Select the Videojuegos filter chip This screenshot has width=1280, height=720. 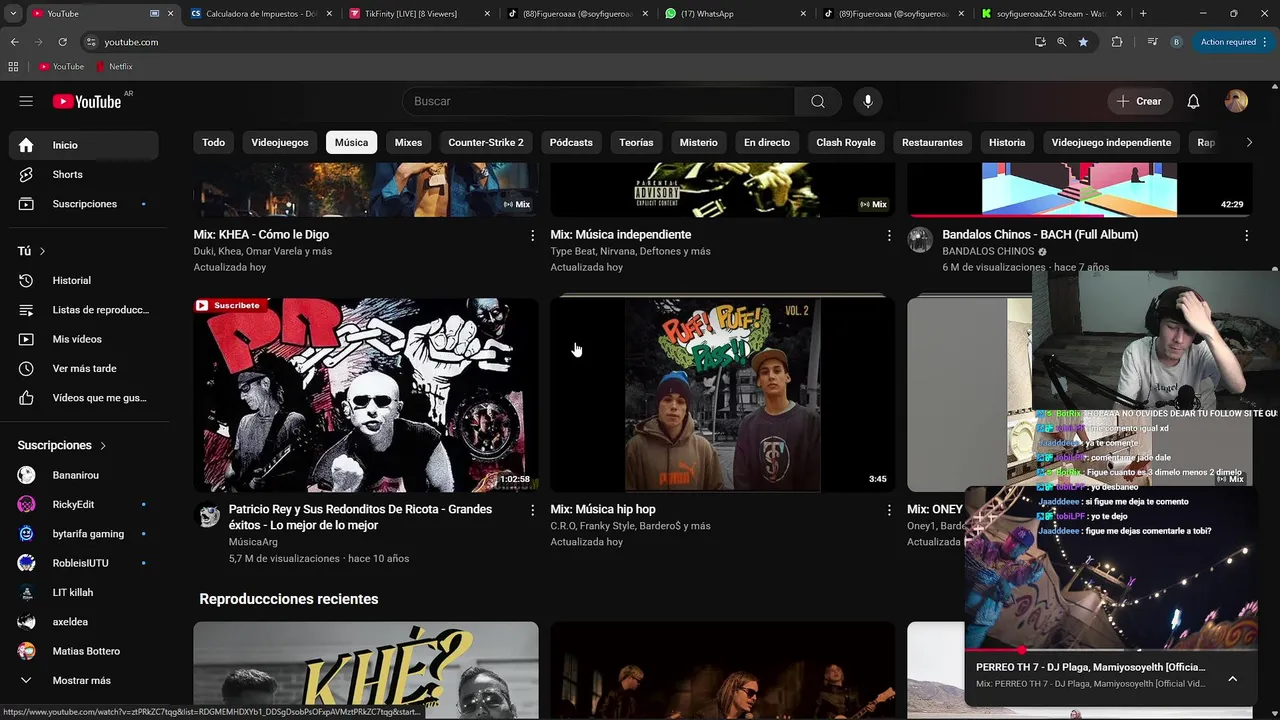click(280, 142)
